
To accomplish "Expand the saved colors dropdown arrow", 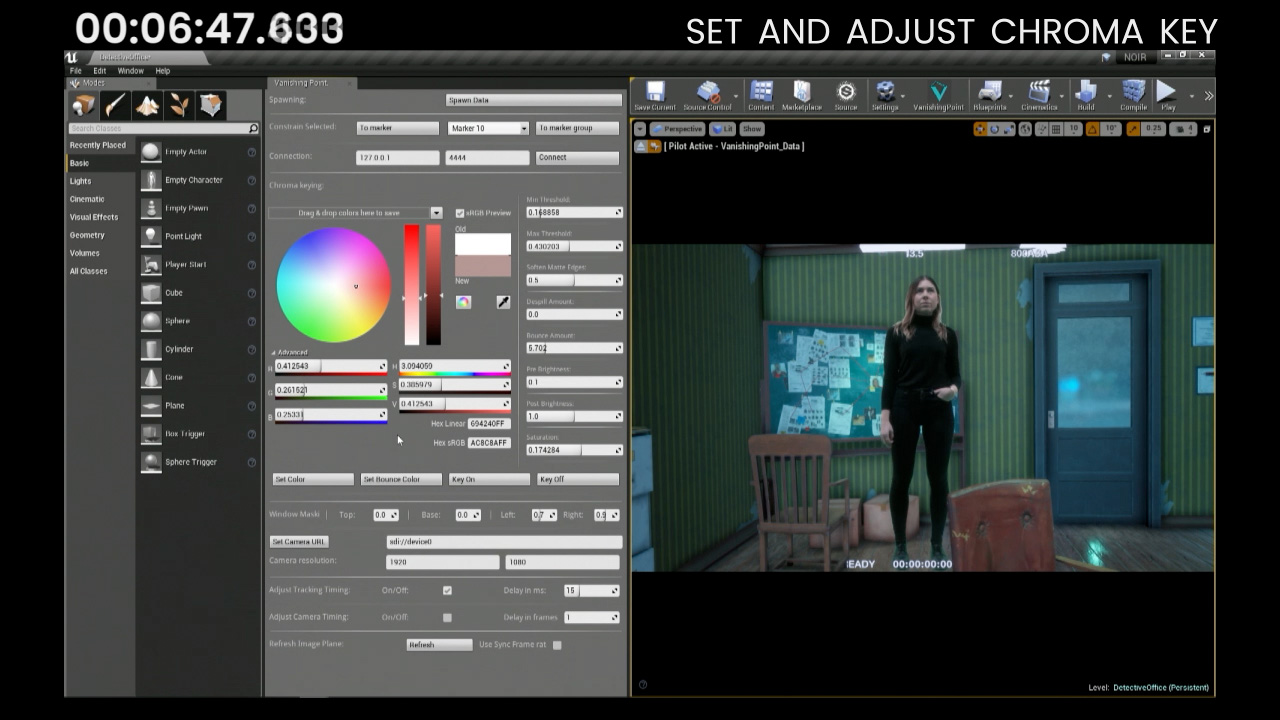I will click(436, 213).
